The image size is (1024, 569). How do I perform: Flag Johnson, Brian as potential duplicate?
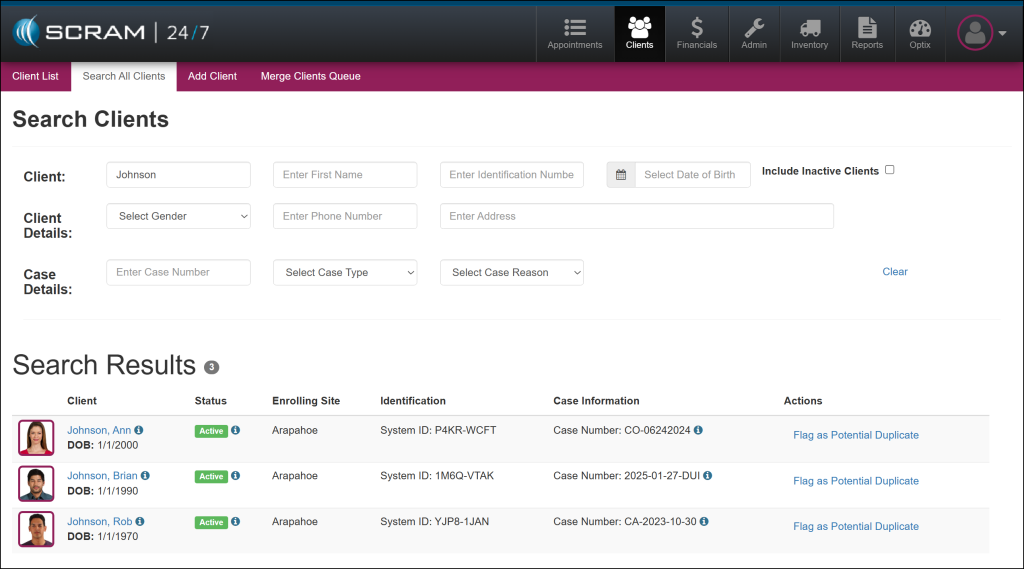coord(855,481)
